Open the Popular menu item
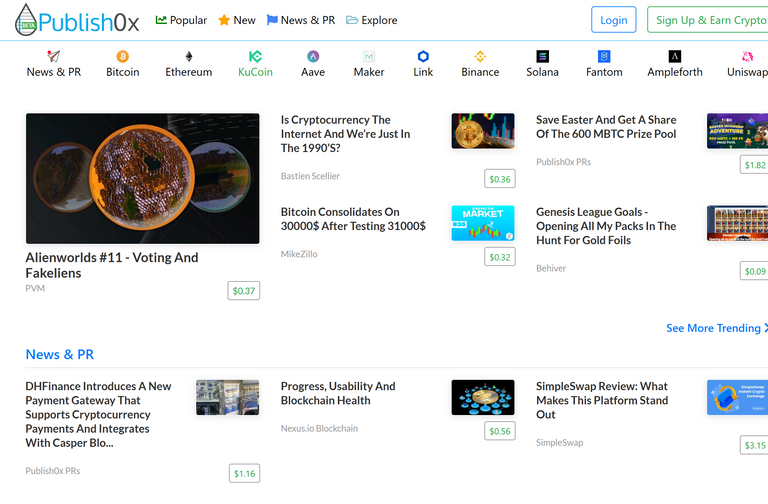 tap(181, 20)
